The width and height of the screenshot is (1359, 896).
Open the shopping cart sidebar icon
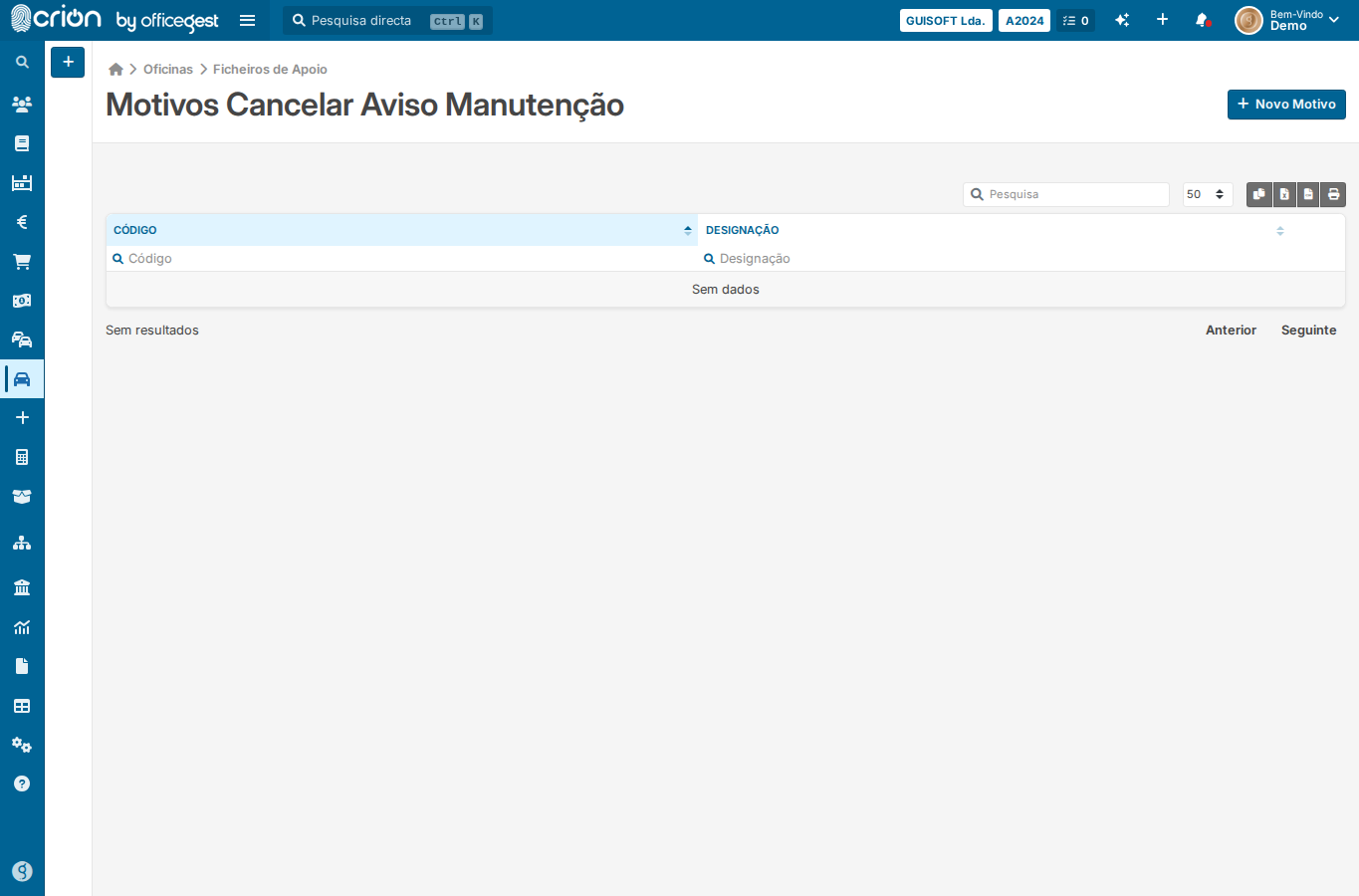coord(22,262)
